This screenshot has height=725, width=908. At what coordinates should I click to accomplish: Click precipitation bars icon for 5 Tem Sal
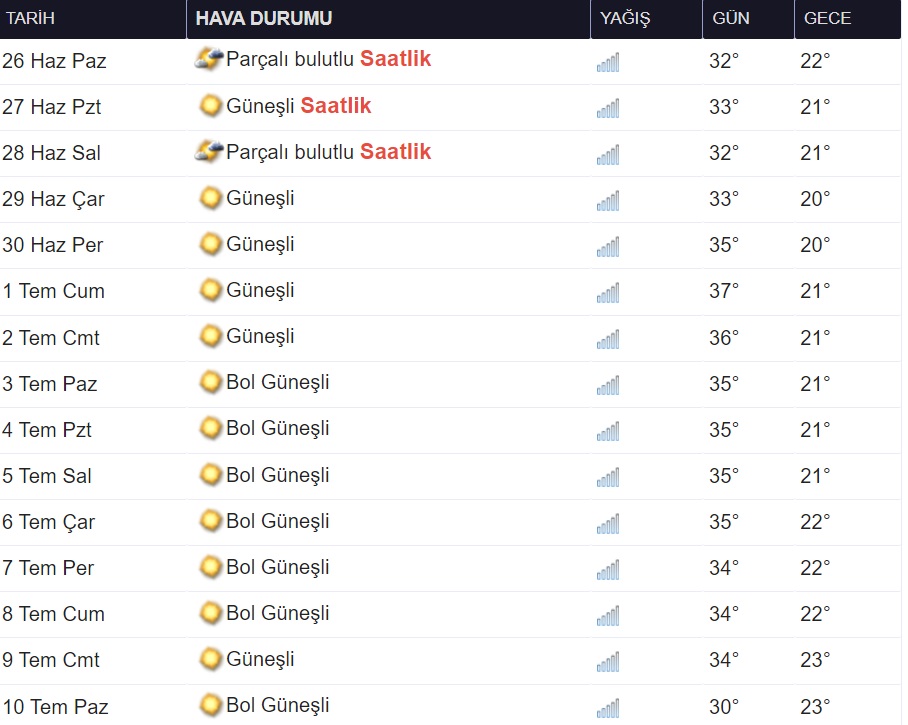(x=608, y=477)
